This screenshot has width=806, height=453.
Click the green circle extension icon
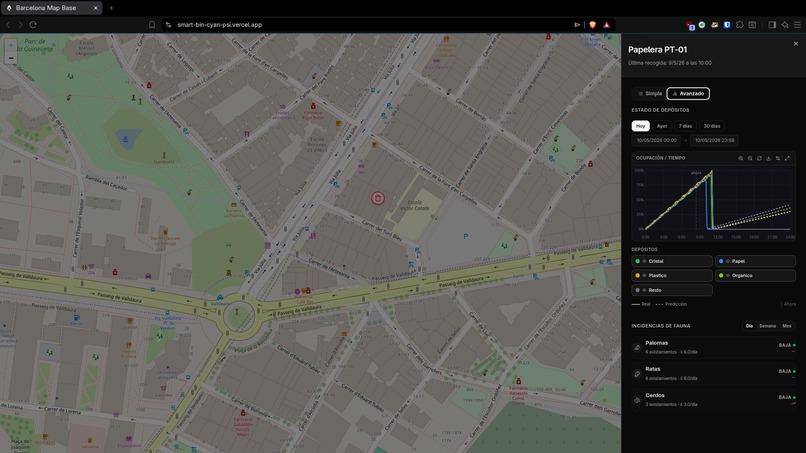[x=702, y=25]
